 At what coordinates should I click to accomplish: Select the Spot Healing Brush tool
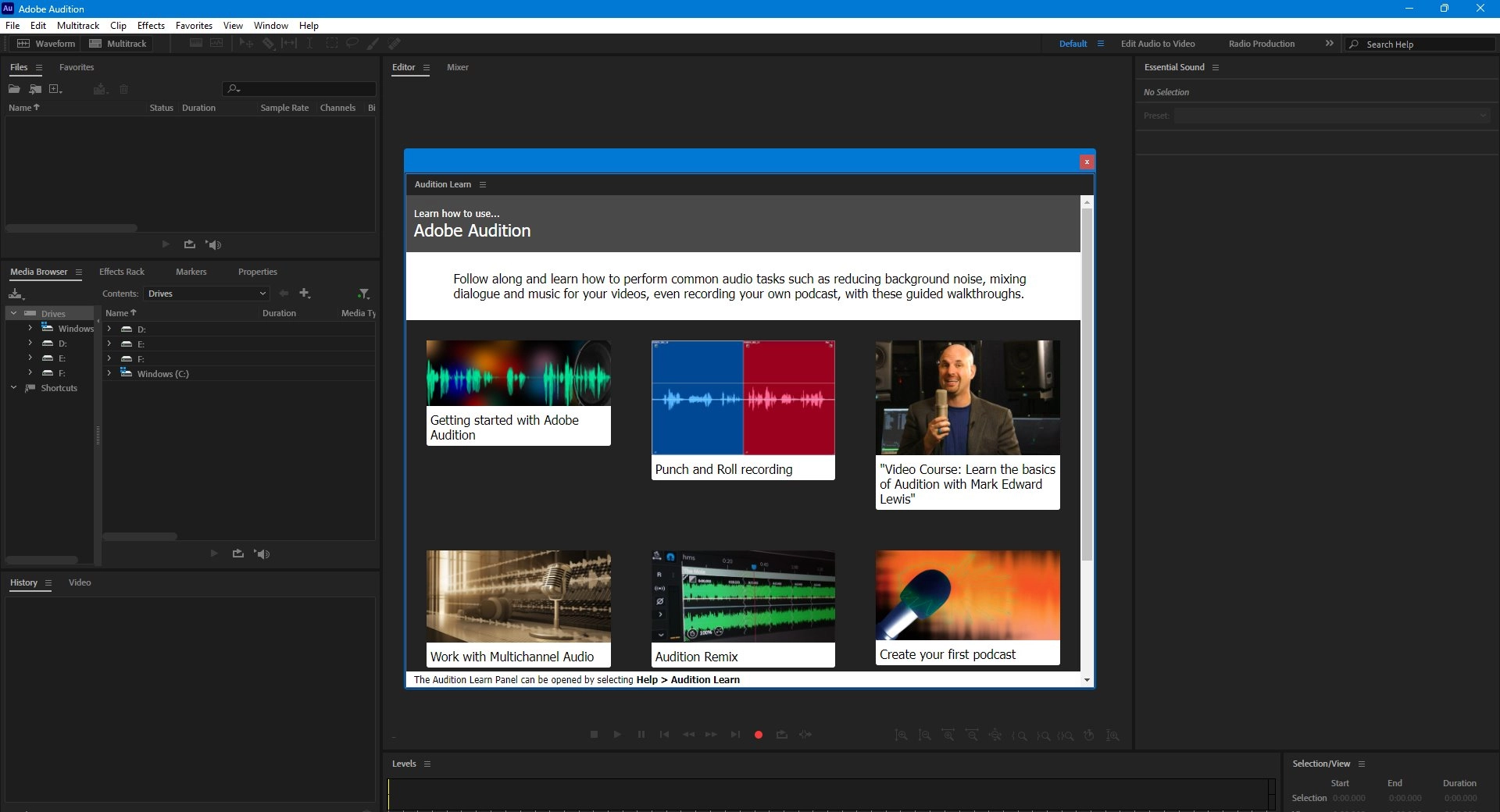[395, 44]
